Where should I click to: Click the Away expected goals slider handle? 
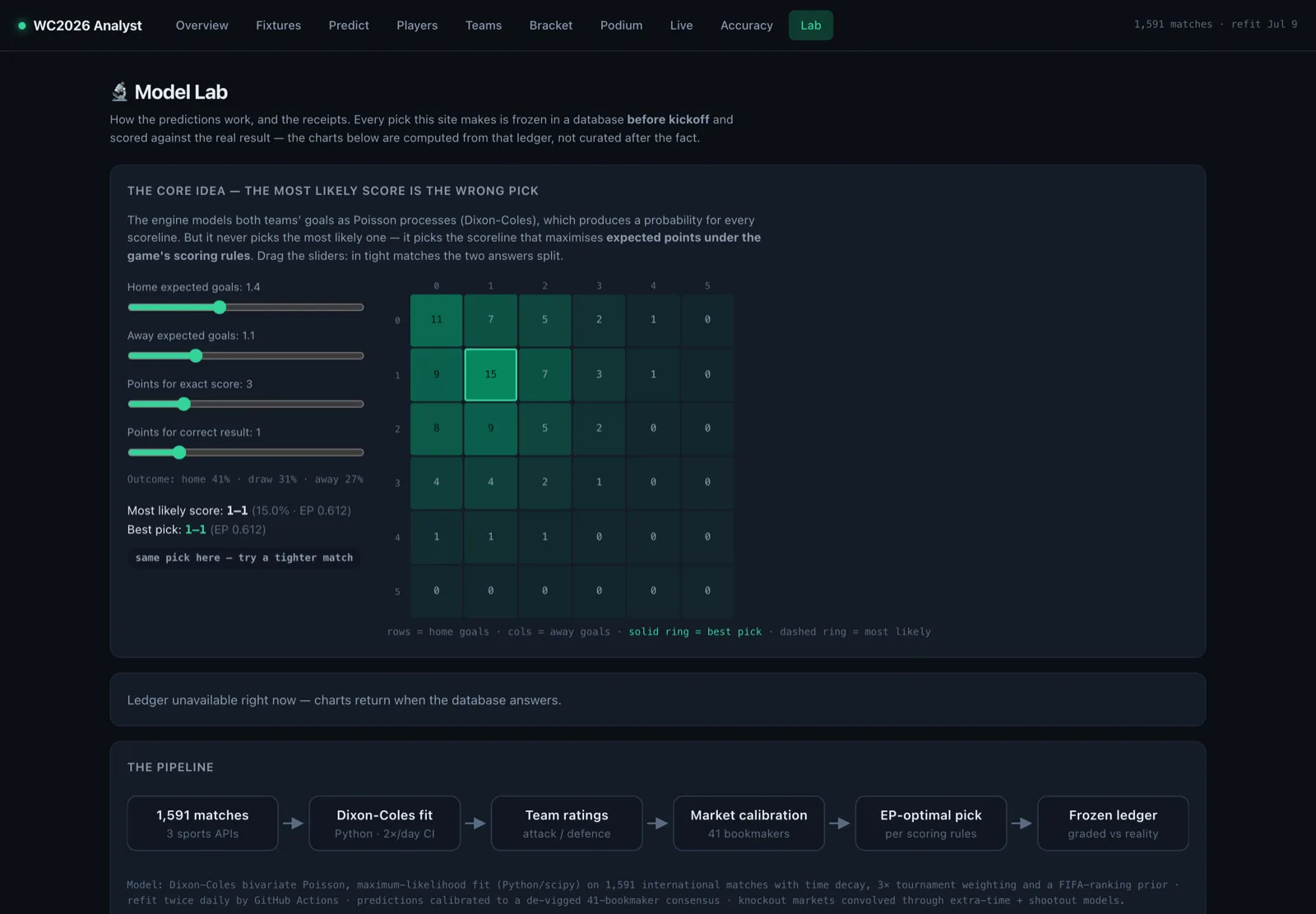[196, 356]
